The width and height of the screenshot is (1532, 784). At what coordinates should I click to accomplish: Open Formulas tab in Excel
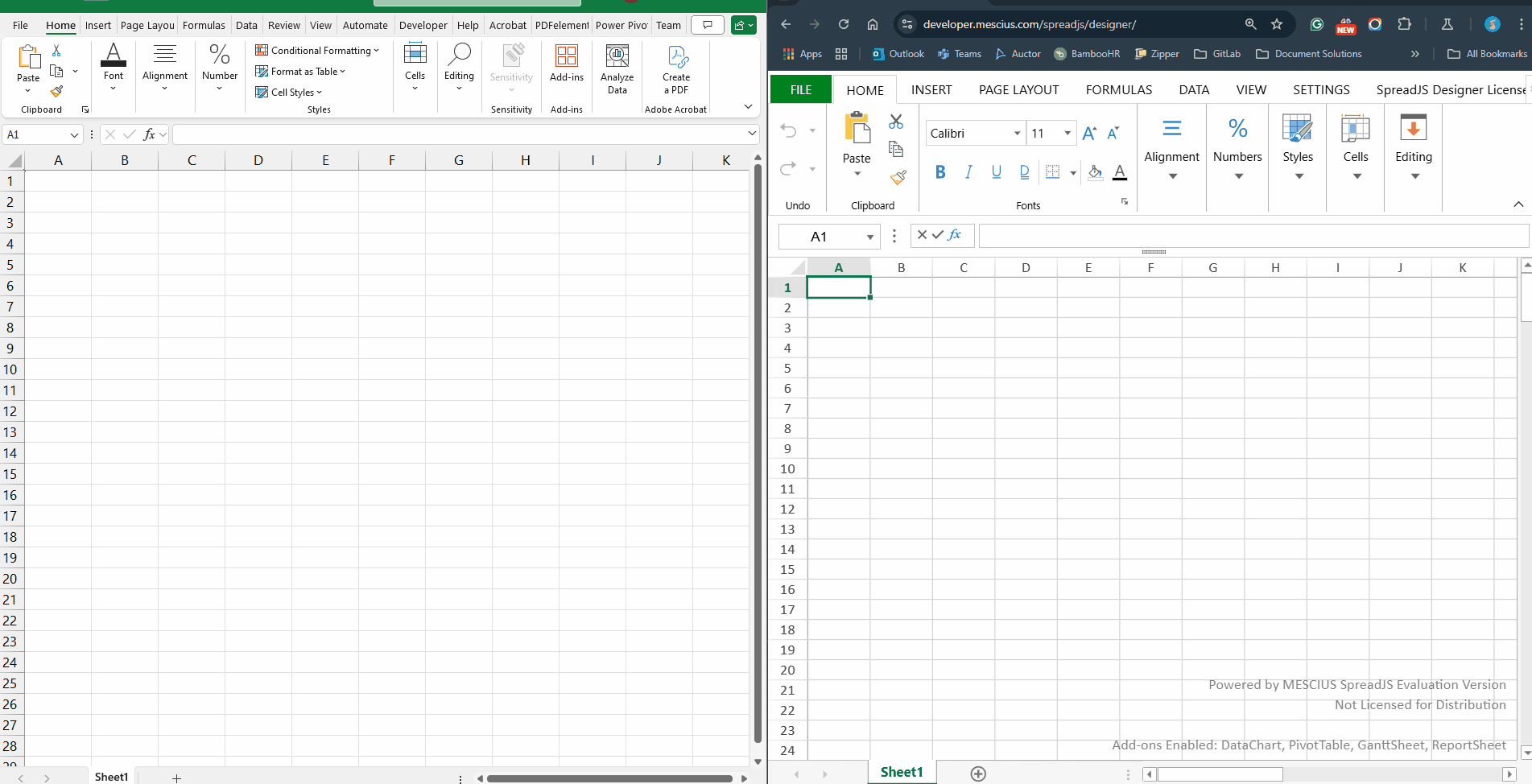click(x=204, y=25)
